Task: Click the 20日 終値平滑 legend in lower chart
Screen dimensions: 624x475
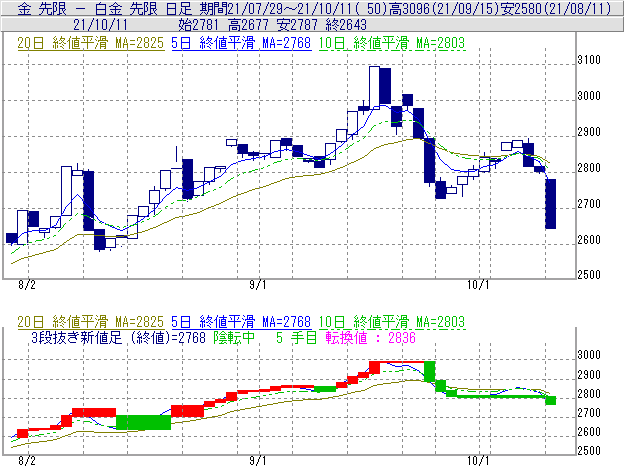Action: tap(90, 321)
